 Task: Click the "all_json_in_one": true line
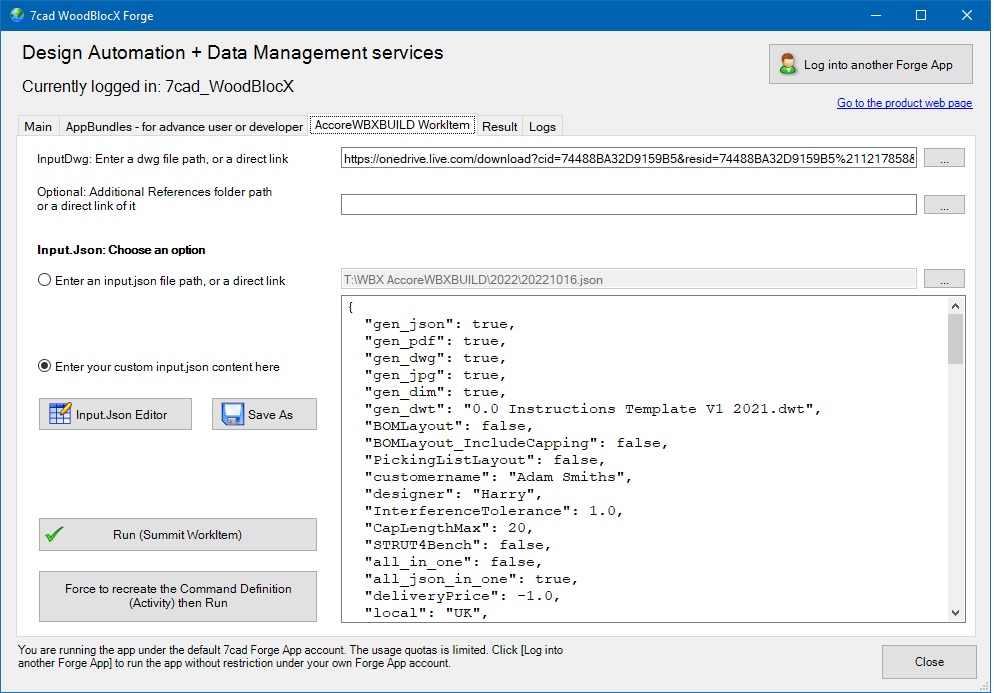pyautogui.click(x=471, y=579)
